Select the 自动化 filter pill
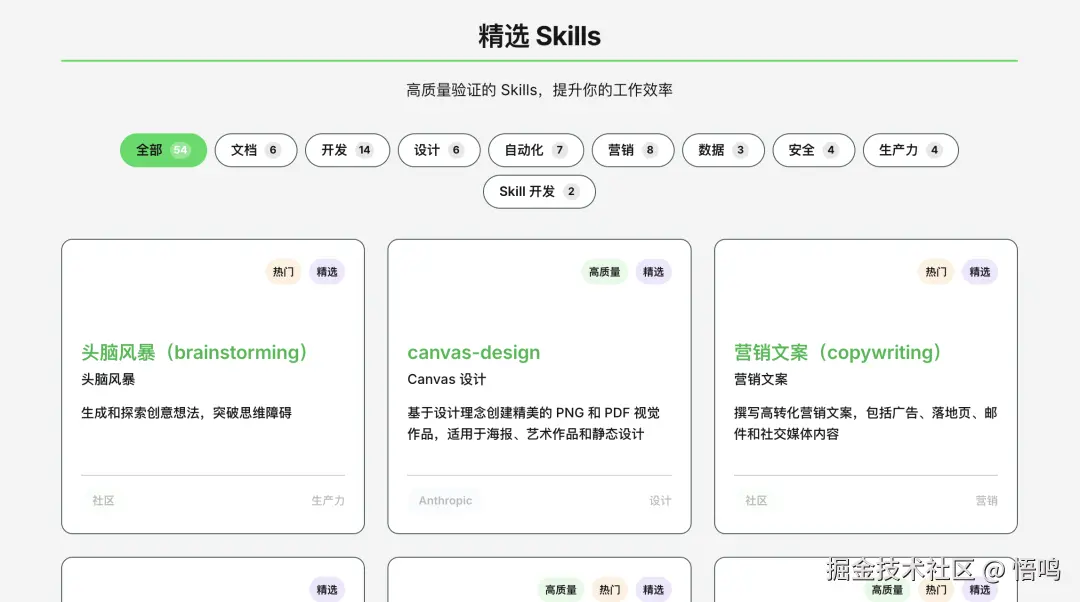Screen dimensions: 1080x602 pyautogui.click(x=535, y=150)
